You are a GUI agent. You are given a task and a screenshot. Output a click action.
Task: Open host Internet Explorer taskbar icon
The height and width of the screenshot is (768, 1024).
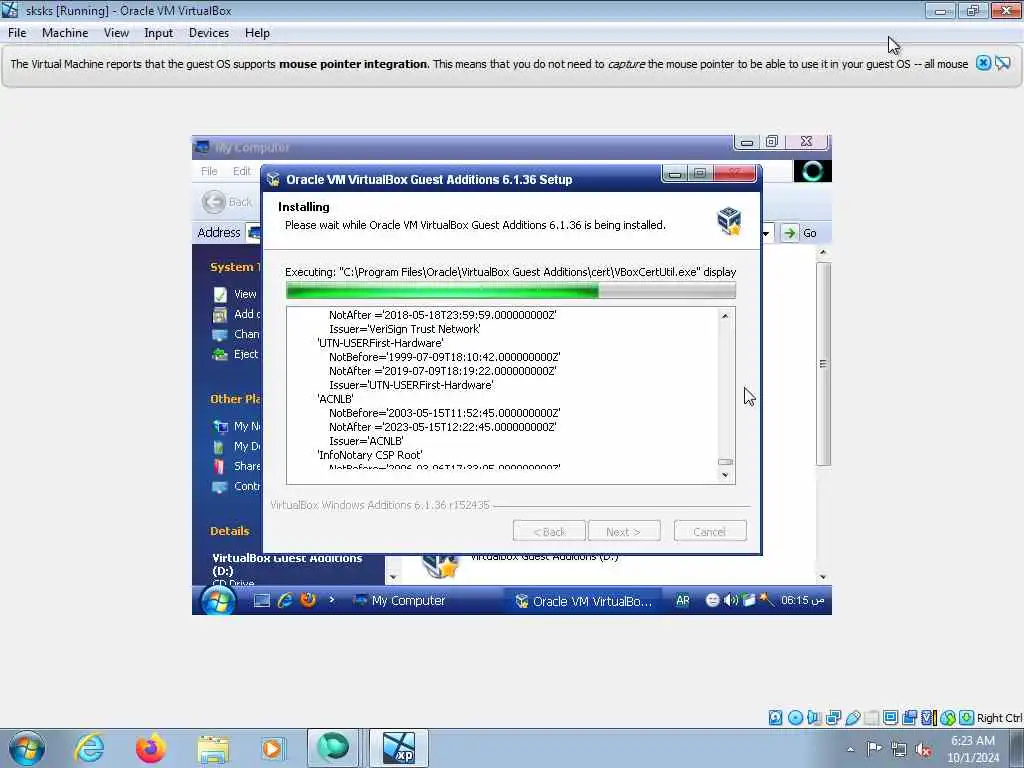(x=89, y=748)
